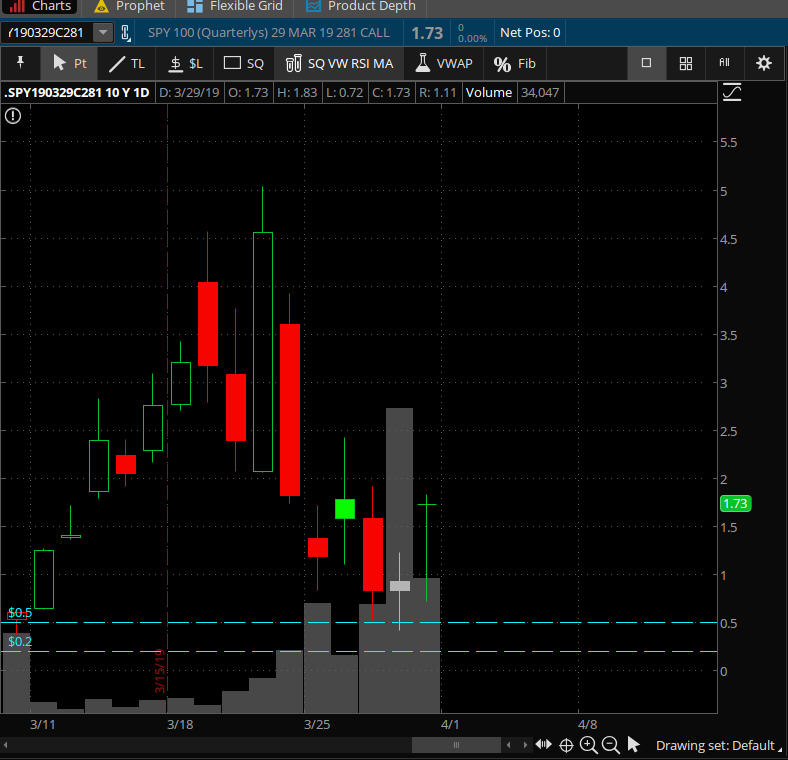Switch to the Prophet tab
Image resolution: width=788 pixels, height=760 pixels.
tap(129, 6)
